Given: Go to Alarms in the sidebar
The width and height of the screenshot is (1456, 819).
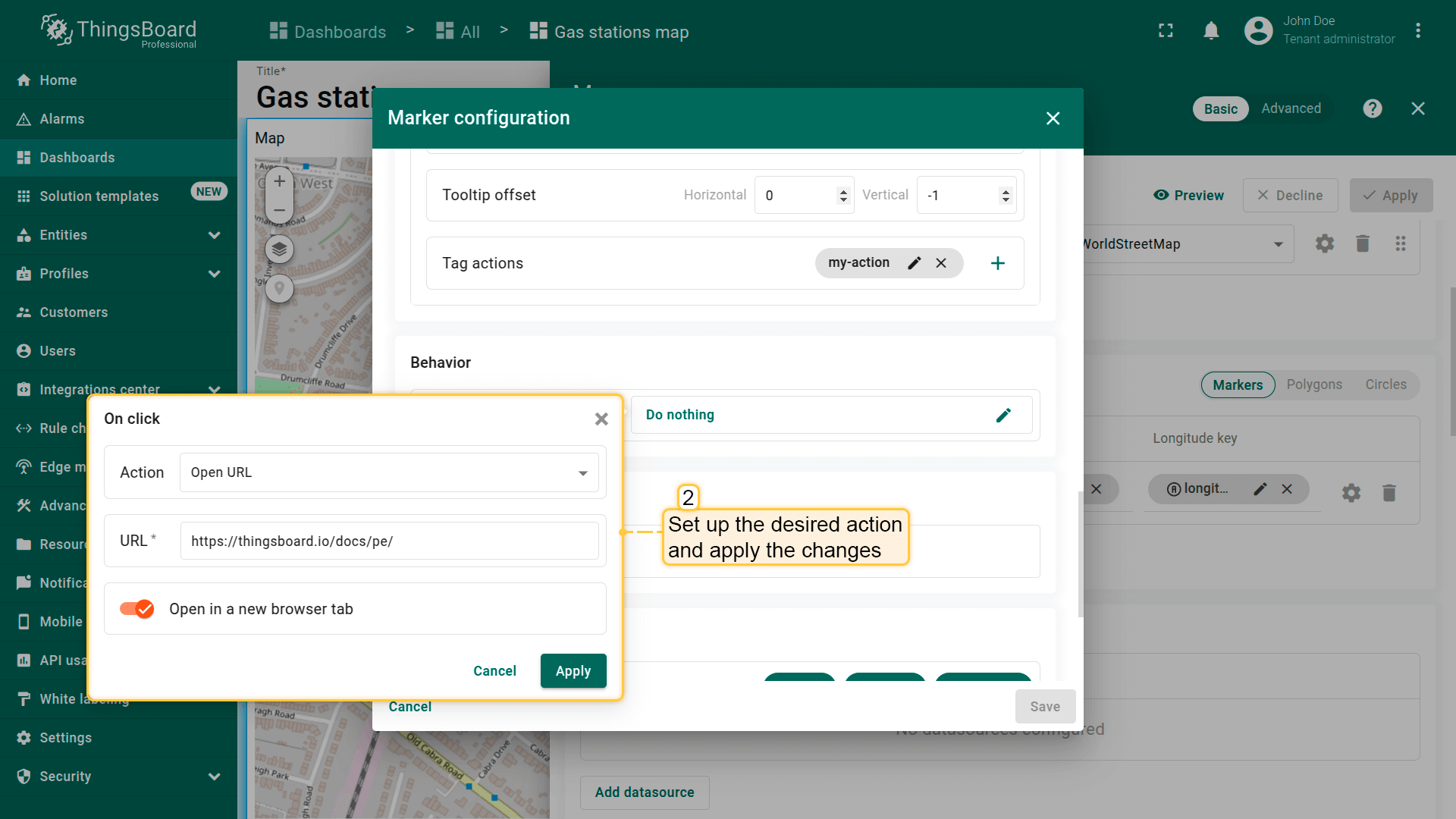Looking at the screenshot, I should tap(62, 119).
